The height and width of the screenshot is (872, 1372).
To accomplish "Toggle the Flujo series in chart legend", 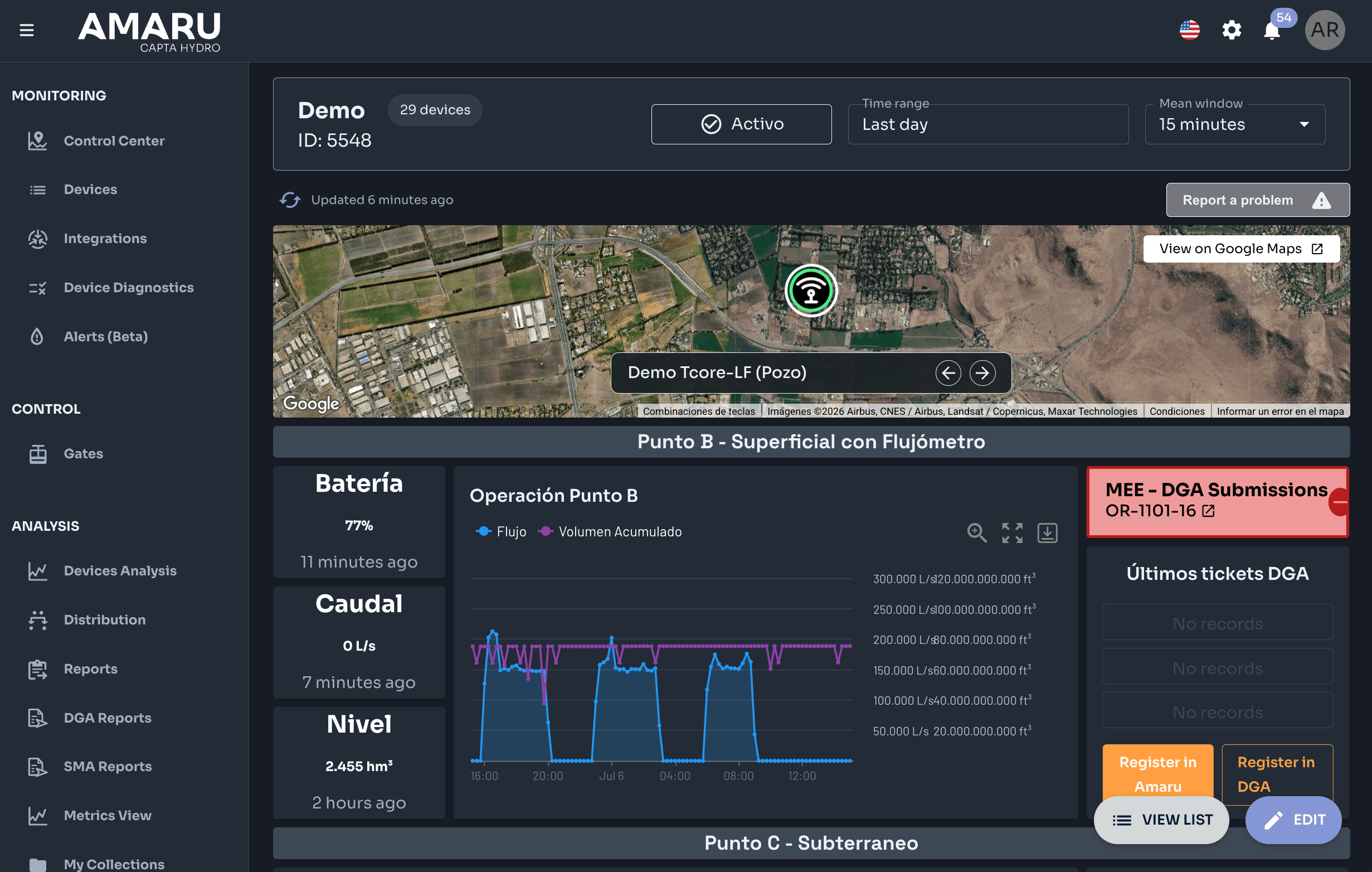I will pos(501,532).
